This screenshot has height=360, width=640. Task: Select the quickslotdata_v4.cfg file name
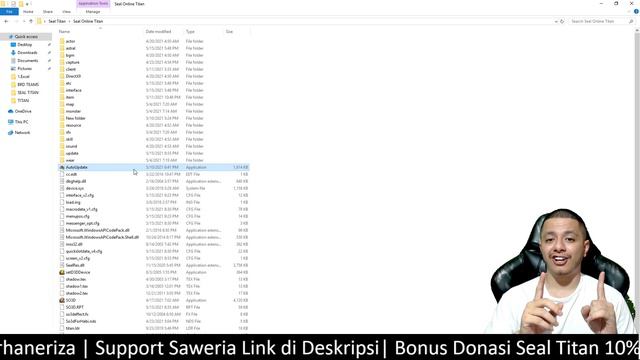pos(84,251)
